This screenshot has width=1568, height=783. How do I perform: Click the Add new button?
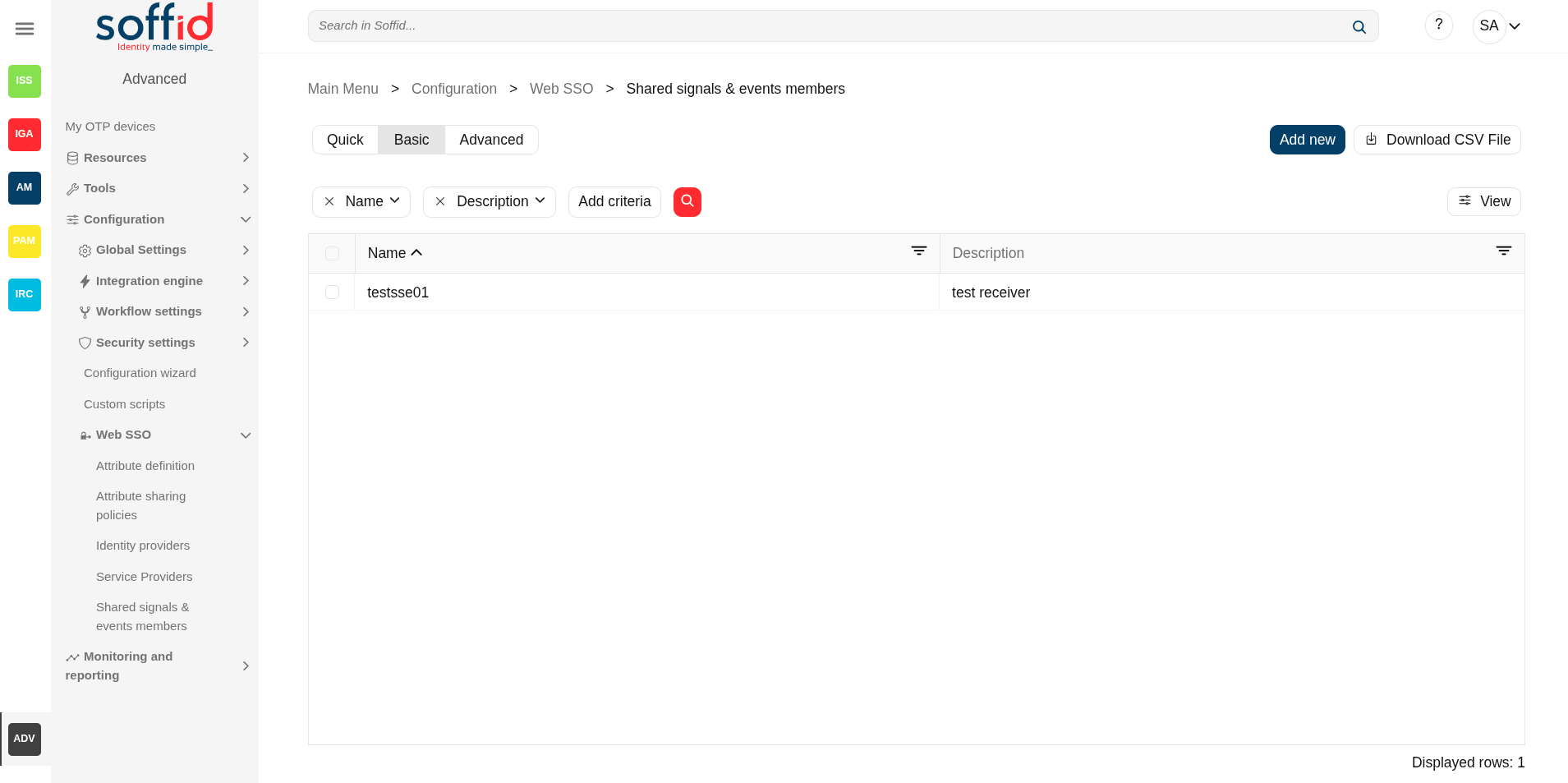click(x=1307, y=140)
